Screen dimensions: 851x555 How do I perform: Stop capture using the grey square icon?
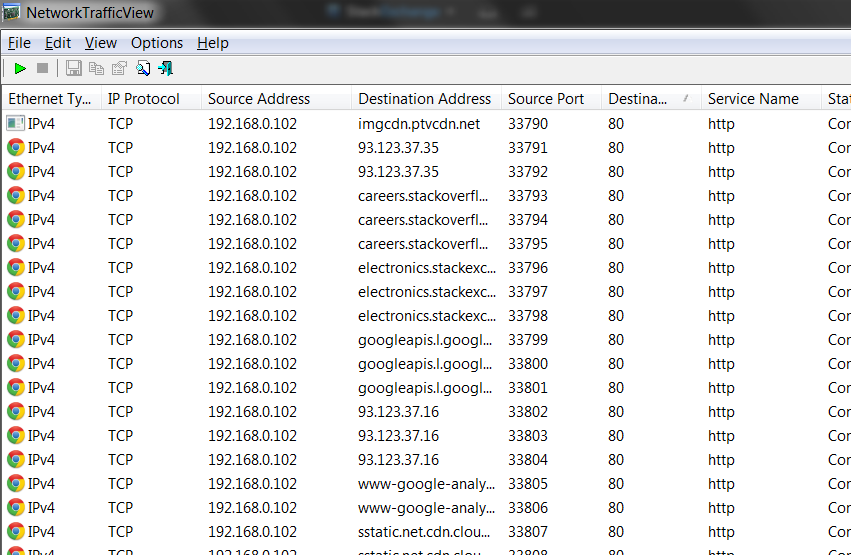pos(42,68)
